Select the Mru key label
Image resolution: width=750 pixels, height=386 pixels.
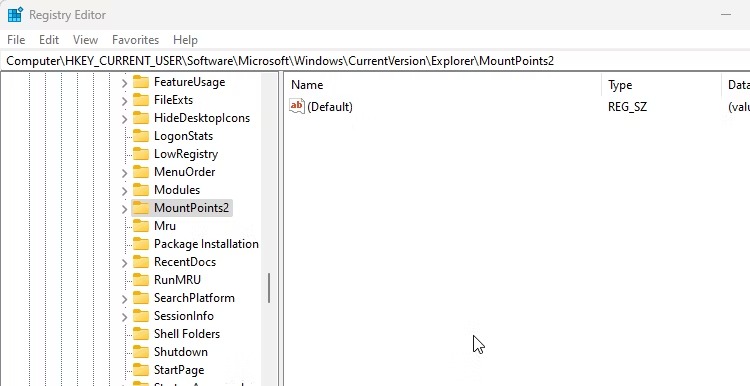165,226
